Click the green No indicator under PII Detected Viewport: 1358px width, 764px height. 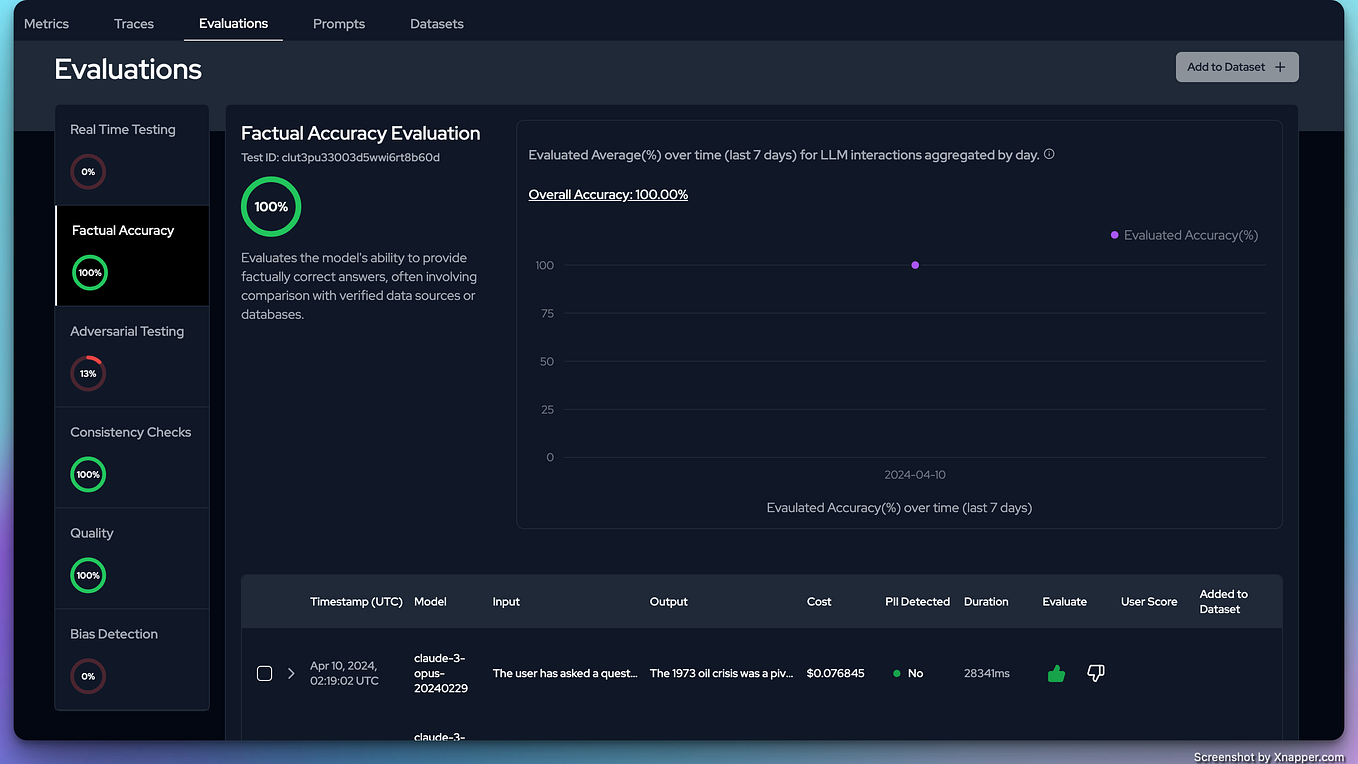[898, 673]
